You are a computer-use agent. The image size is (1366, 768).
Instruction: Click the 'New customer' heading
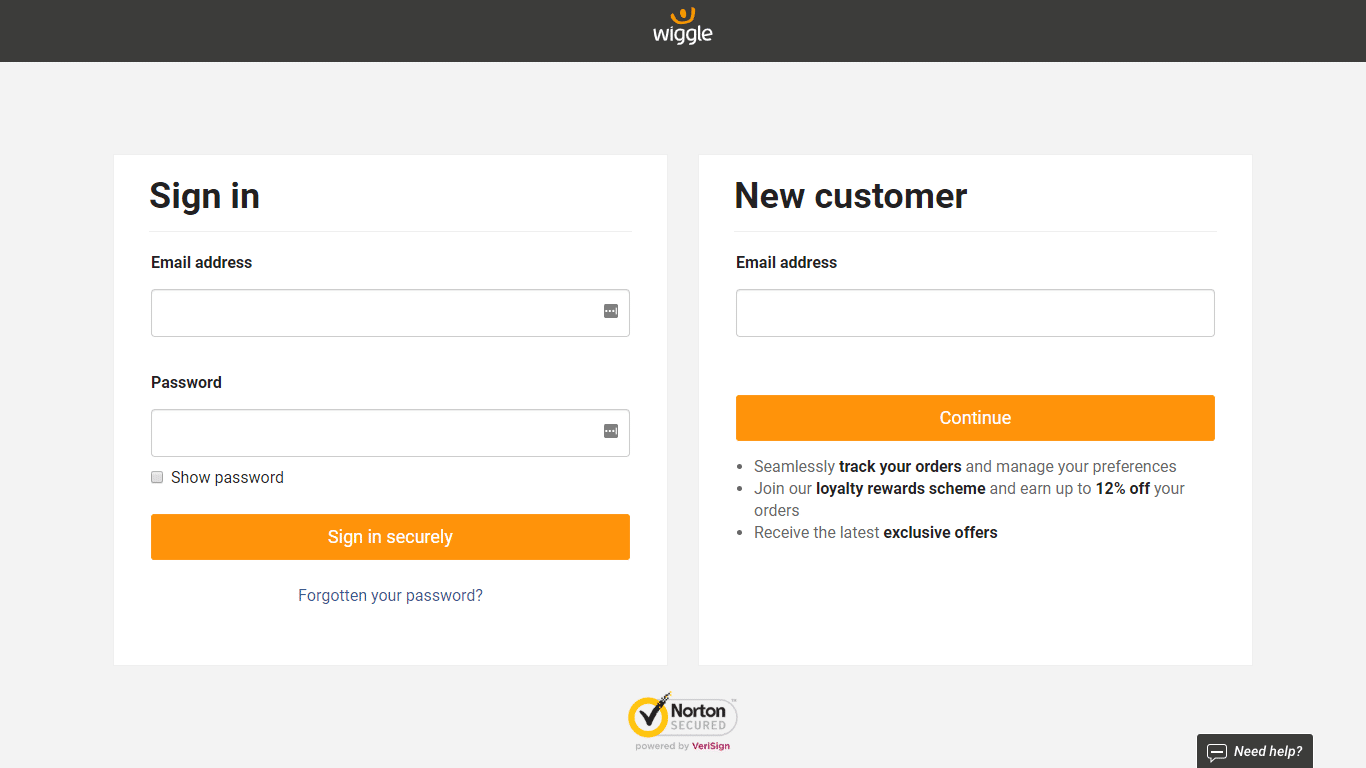click(x=851, y=196)
